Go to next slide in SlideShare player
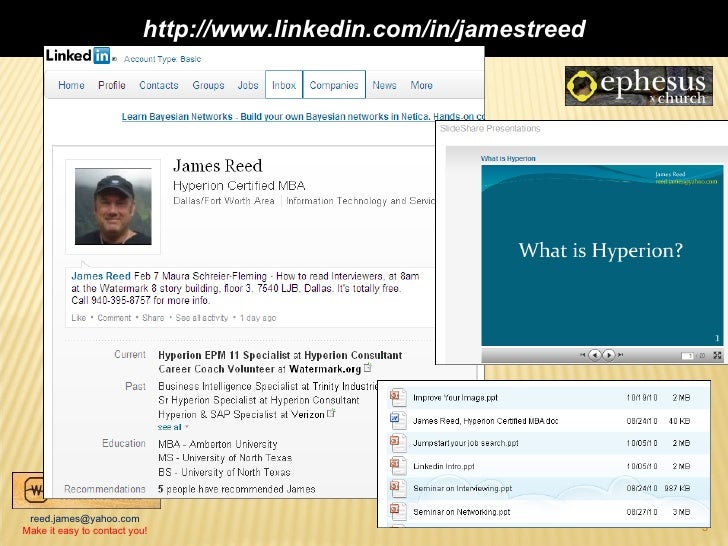This screenshot has height=546, width=728. point(608,355)
